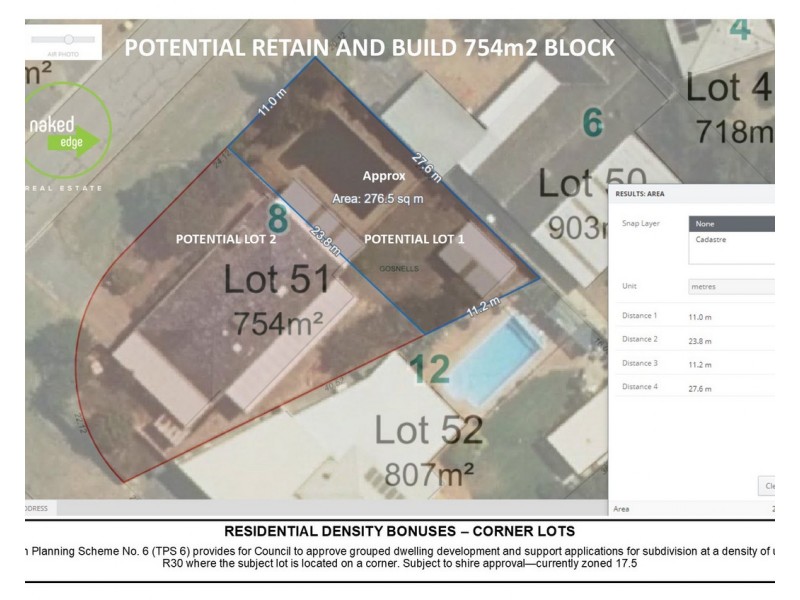Click the house number 12 marker
This screenshot has height=600, width=800.
(x=430, y=369)
